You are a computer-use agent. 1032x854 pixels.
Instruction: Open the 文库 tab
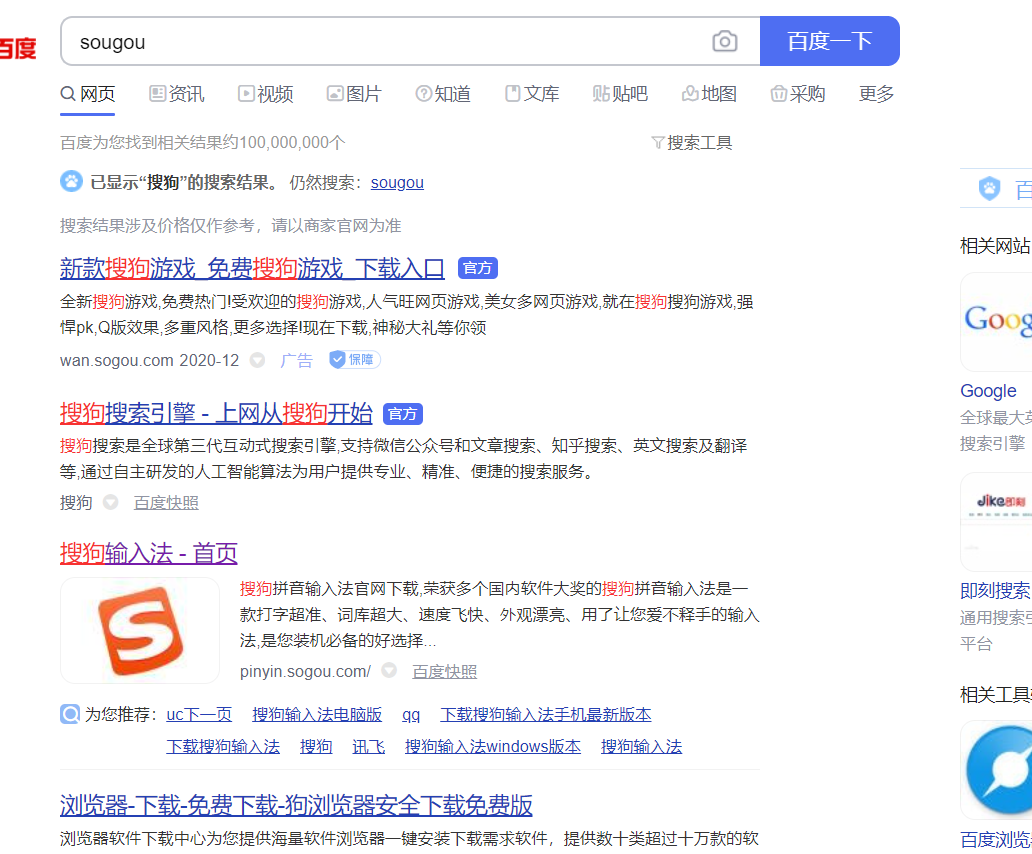click(532, 94)
